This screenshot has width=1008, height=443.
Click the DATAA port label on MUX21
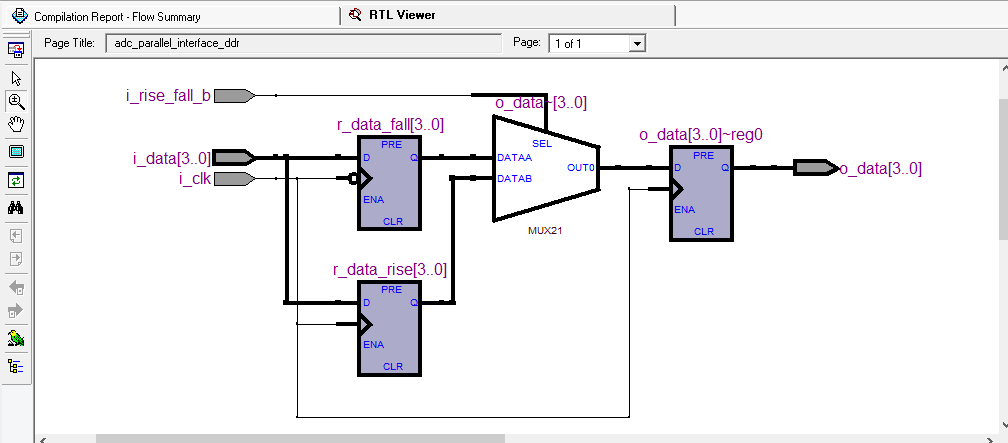click(x=514, y=158)
